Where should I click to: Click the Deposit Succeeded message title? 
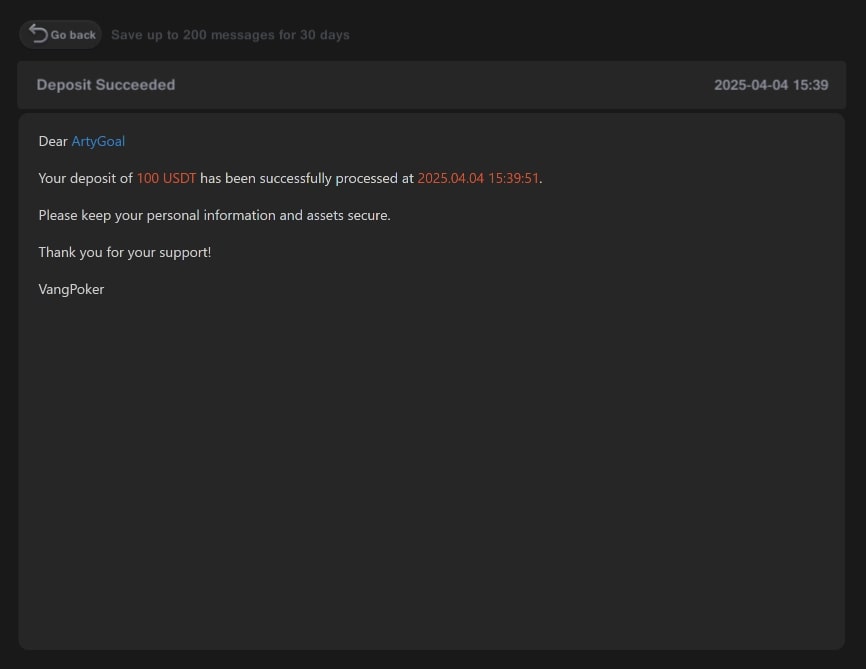pos(106,85)
